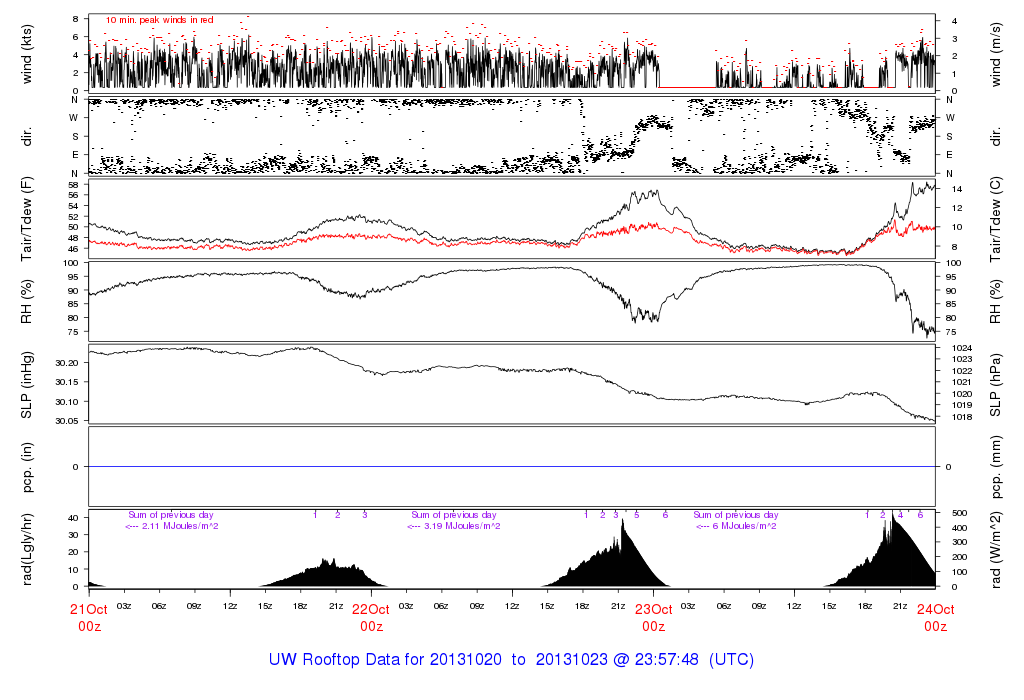Click the UW Rooftop Data title text
This screenshot has width=1024, height=700.
click(511, 660)
